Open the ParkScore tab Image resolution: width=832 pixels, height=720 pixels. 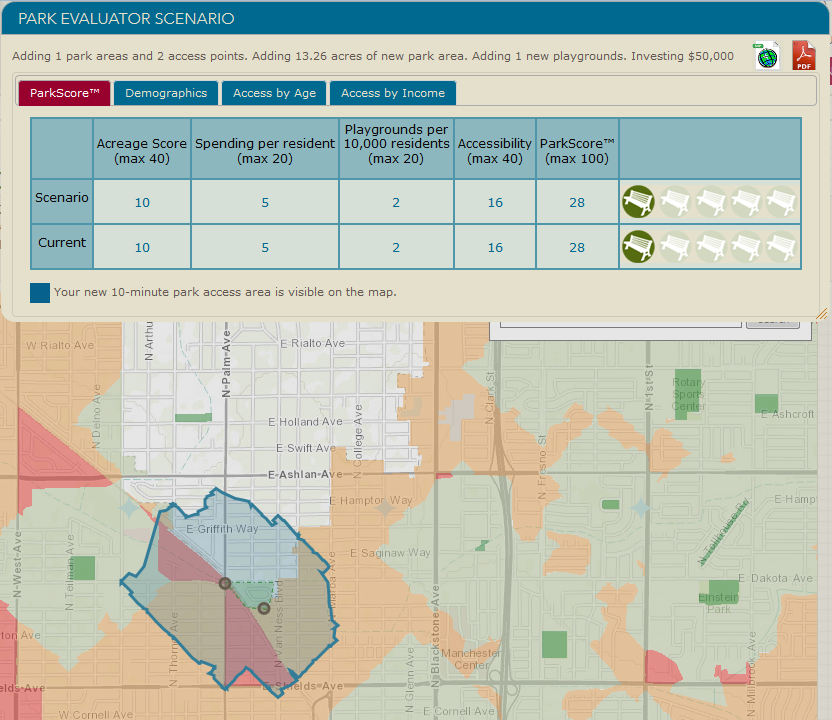(x=65, y=93)
